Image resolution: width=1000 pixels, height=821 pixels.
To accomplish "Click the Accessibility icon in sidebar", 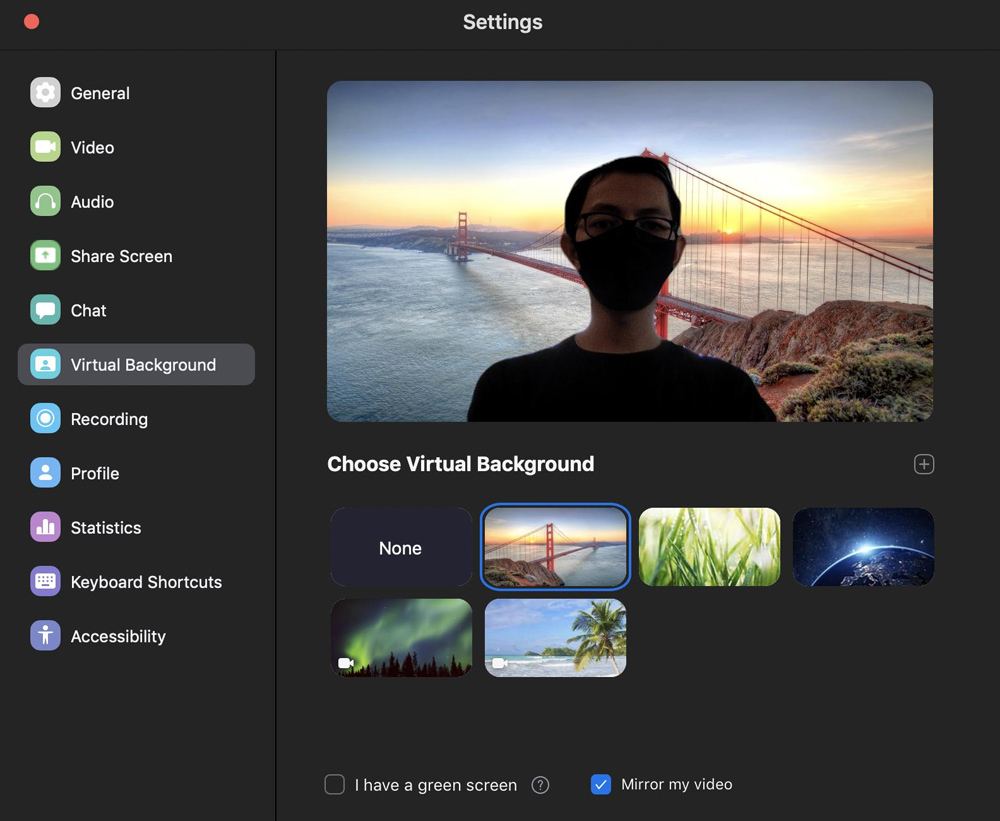I will click(x=45, y=636).
